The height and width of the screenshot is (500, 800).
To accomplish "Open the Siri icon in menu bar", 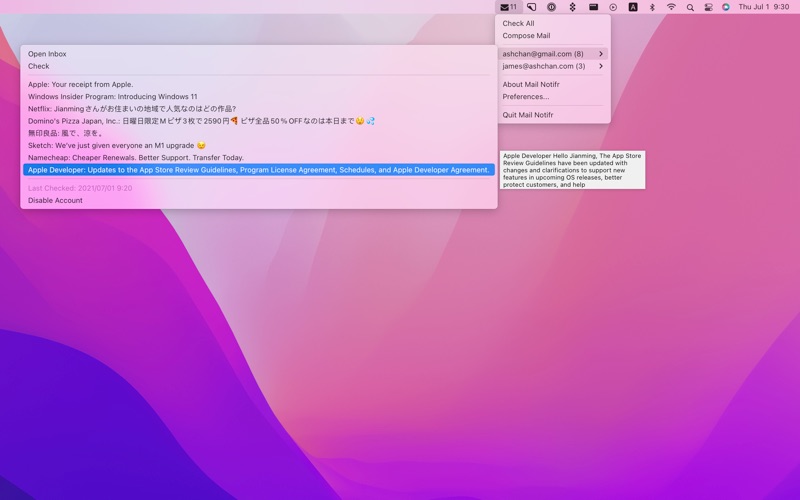I will pos(726,7).
